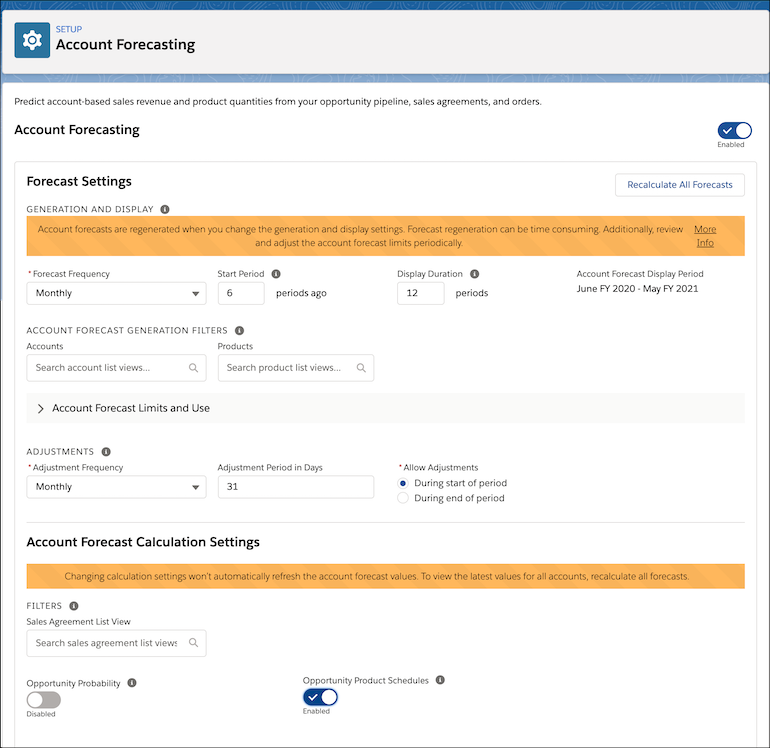Click search icon in Sales Agreement field
Image resolution: width=770 pixels, height=748 pixels.
point(193,642)
